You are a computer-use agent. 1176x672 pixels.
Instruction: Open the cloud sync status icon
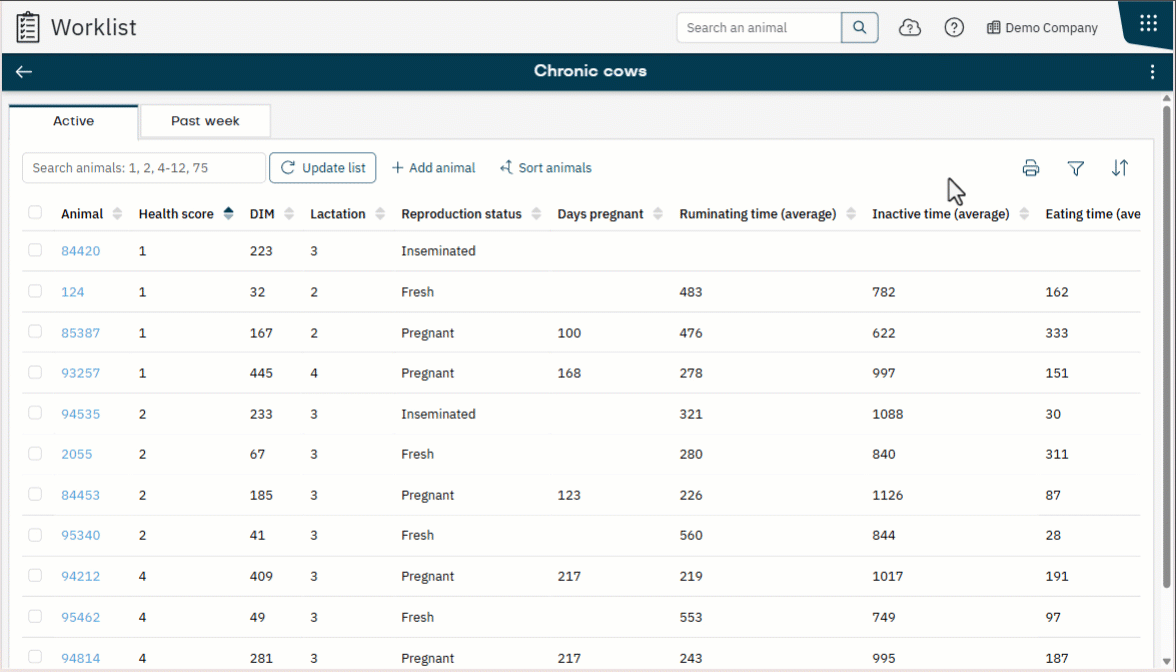tap(910, 28)
